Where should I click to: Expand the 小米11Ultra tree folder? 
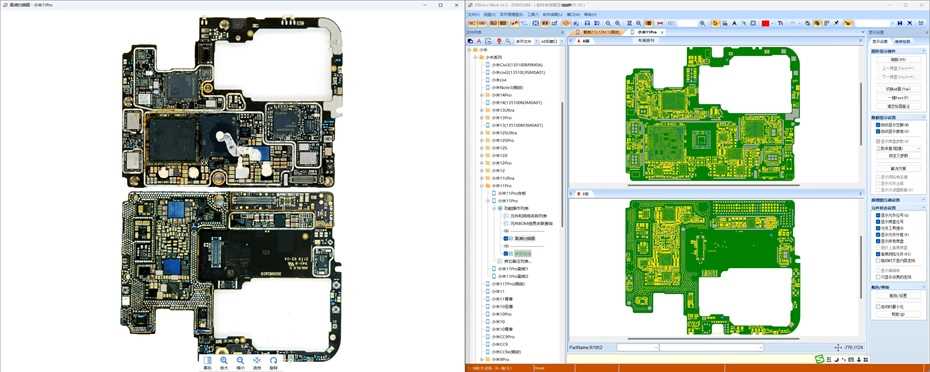click(x=482, y=178)
